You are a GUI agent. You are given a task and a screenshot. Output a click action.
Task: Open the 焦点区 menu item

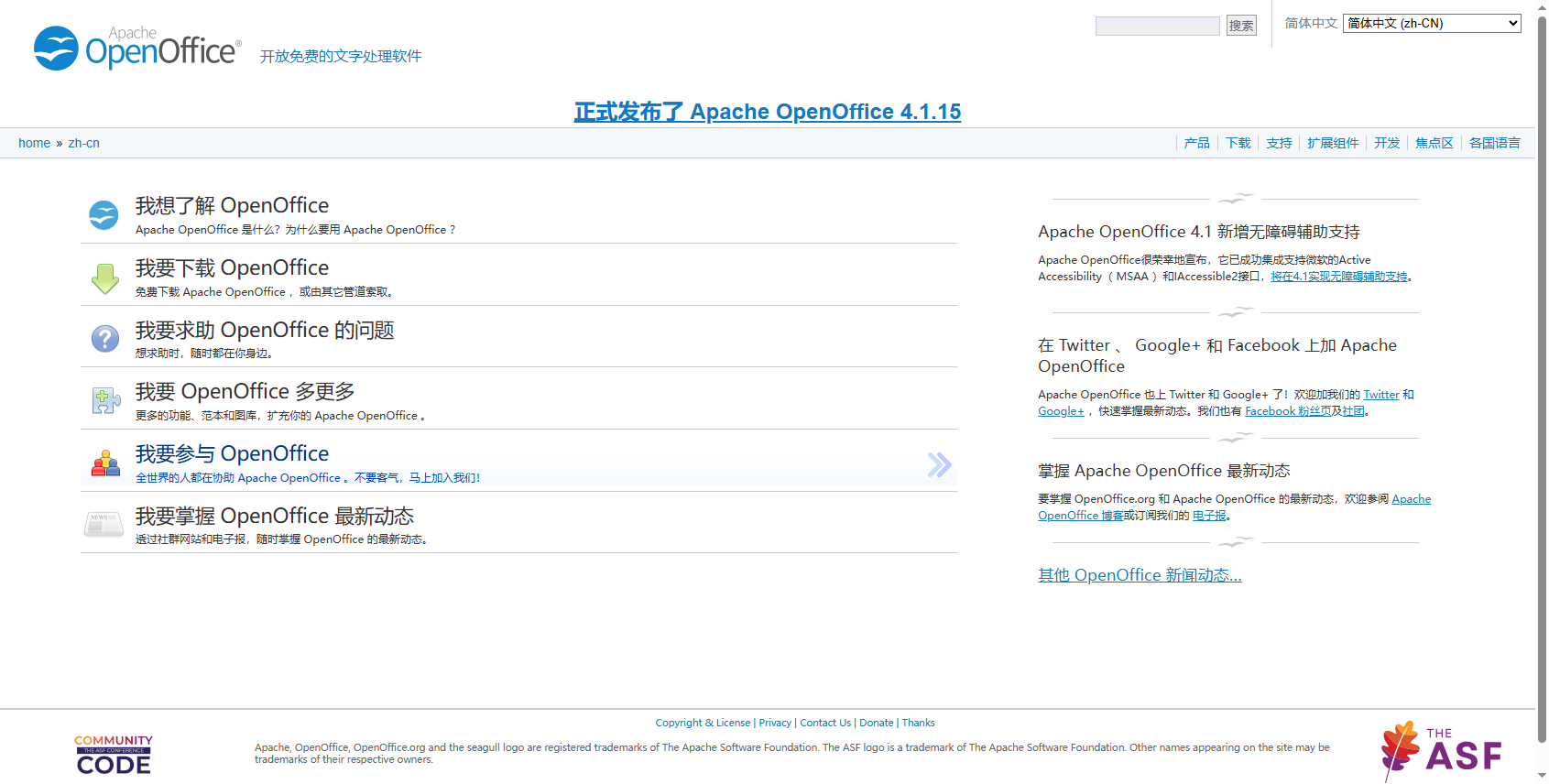pos(1434,143)
